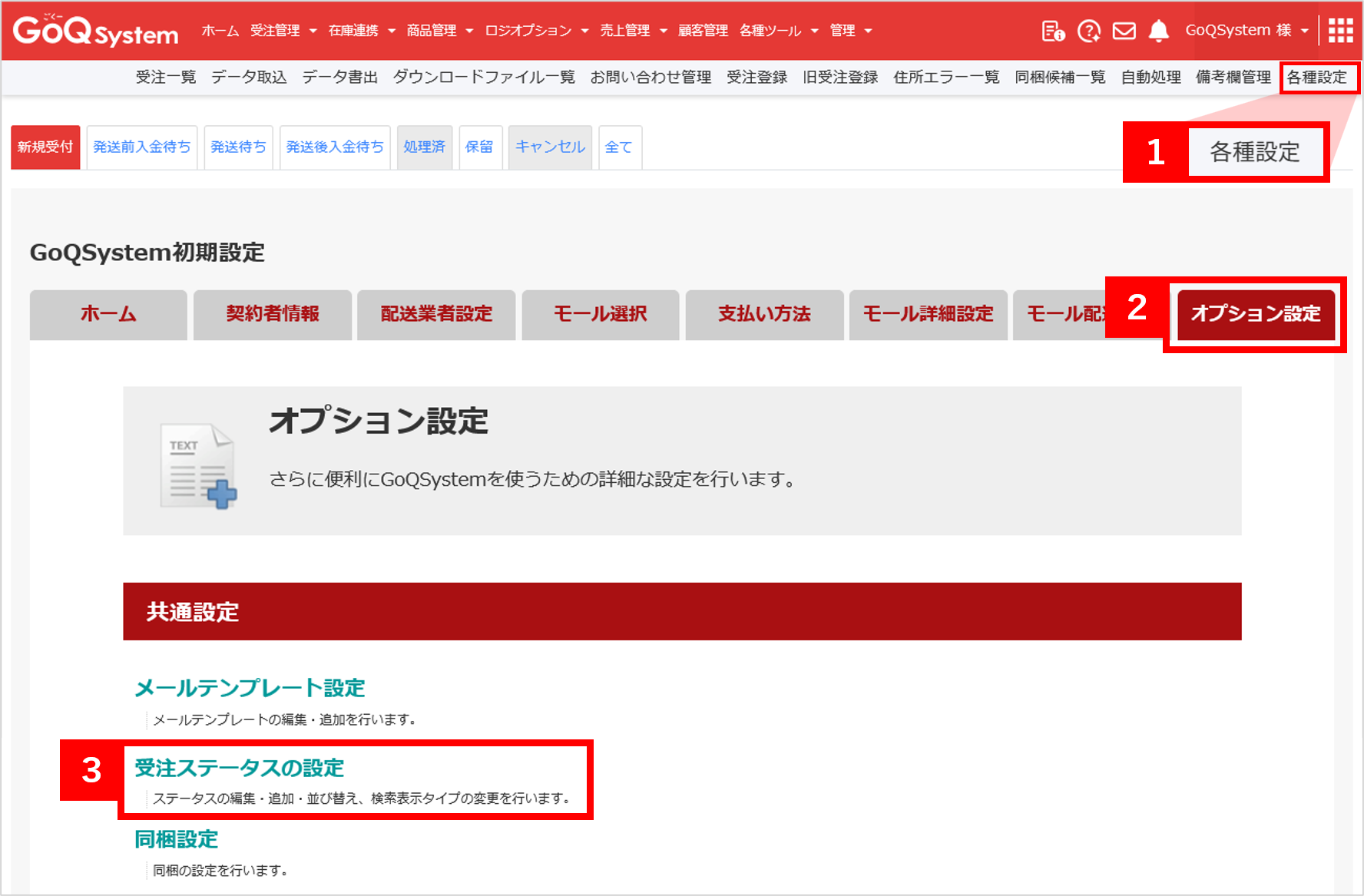Open the help question mark icon
The image size is (1364, 896).
click(x=1089, y=31)
